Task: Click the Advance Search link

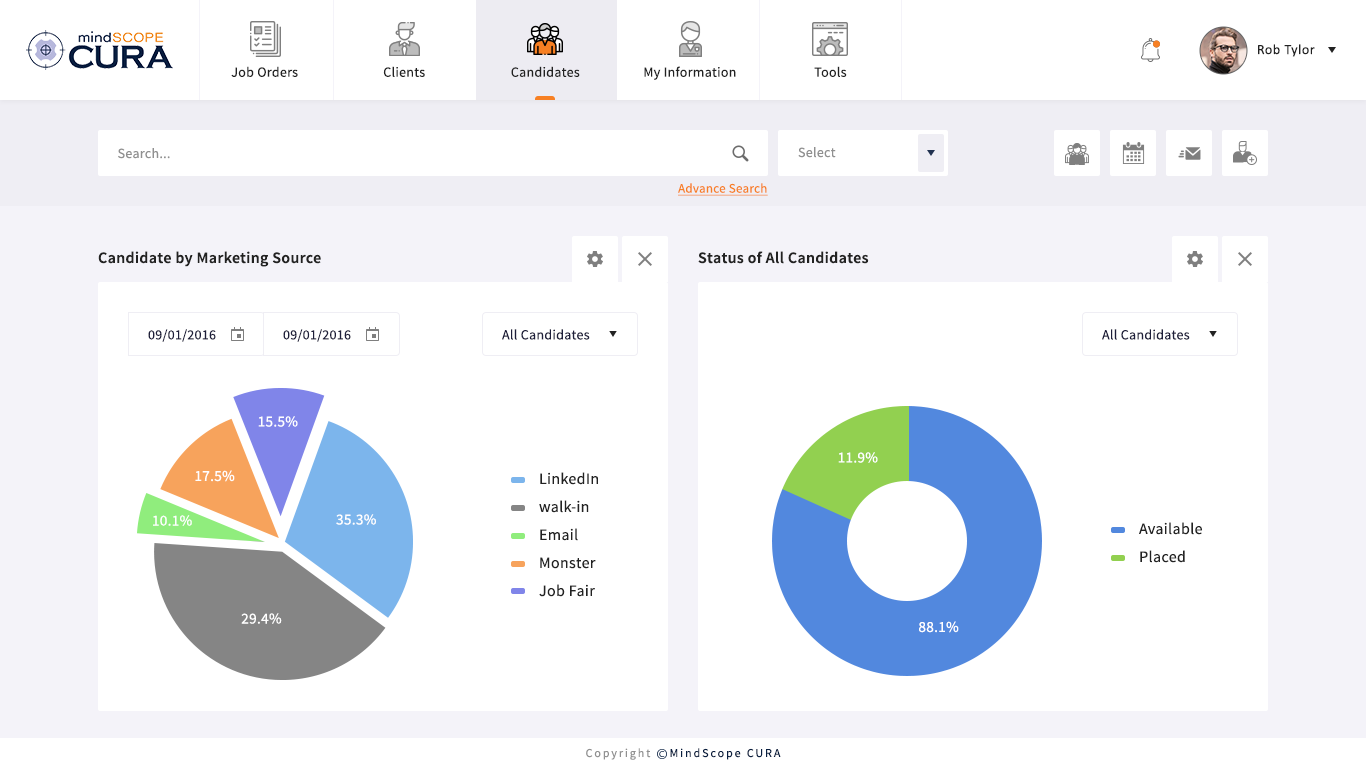Action: coord(722,189)
